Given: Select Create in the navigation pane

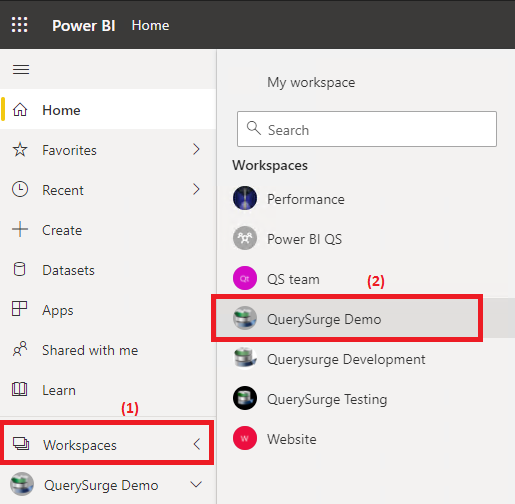Looking at the screenshot, I should point(108,230).
